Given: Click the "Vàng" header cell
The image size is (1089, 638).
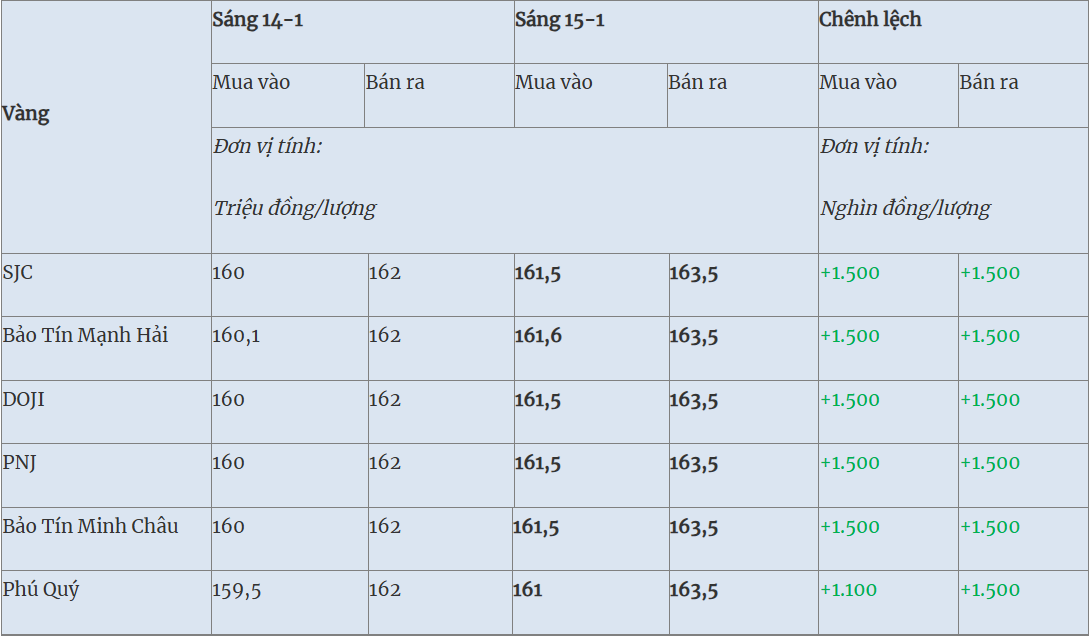Looking at the screenshot, I should click(26, 114).
